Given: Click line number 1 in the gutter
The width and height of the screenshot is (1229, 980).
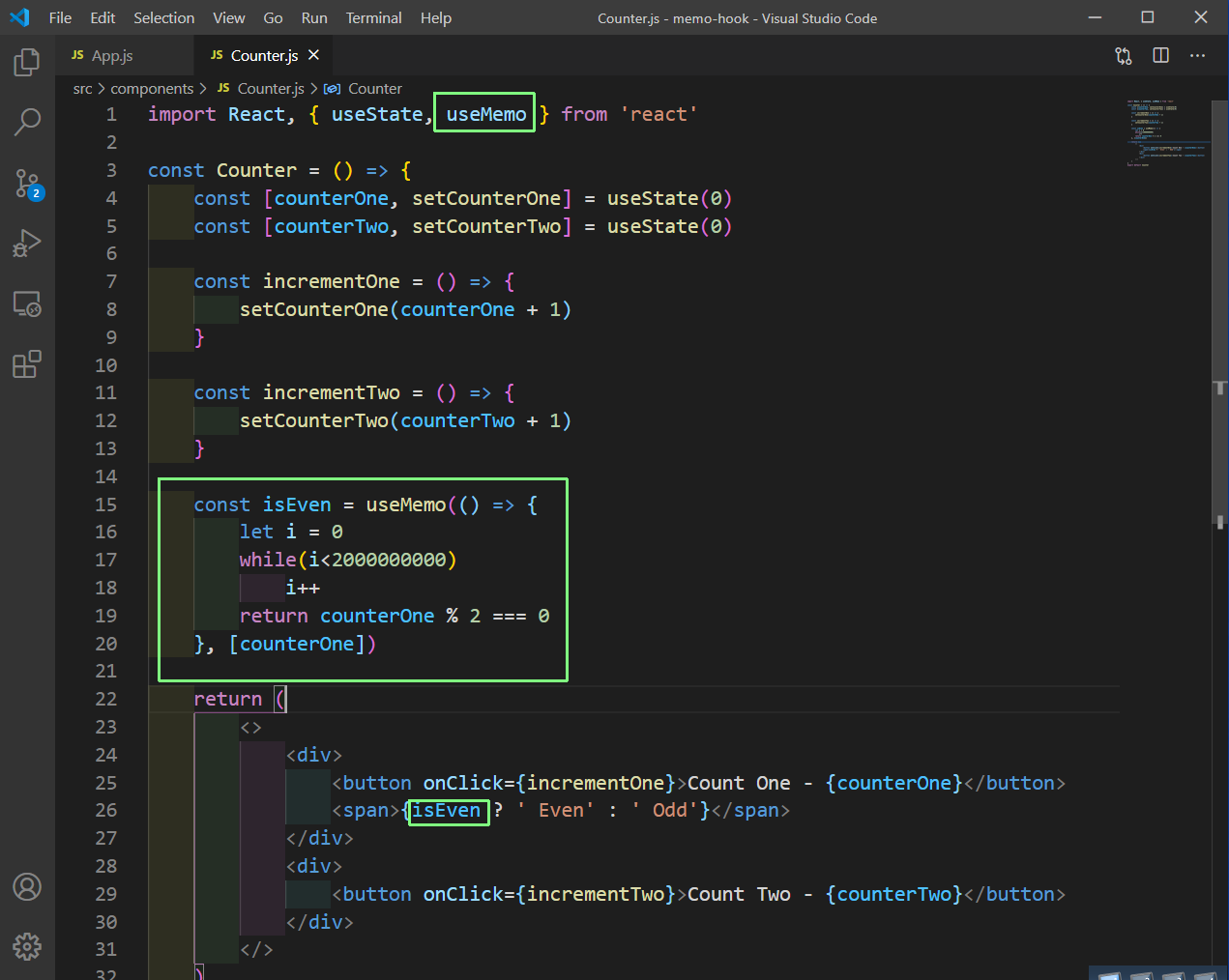Looking at the screenshot, I should pyautogui.click(x=111, y=114).
